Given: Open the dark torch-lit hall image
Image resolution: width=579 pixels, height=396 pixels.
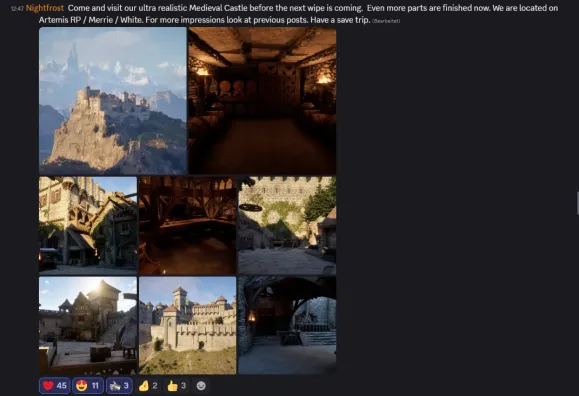Looking at the screenshot, I should tap(262, 100).
